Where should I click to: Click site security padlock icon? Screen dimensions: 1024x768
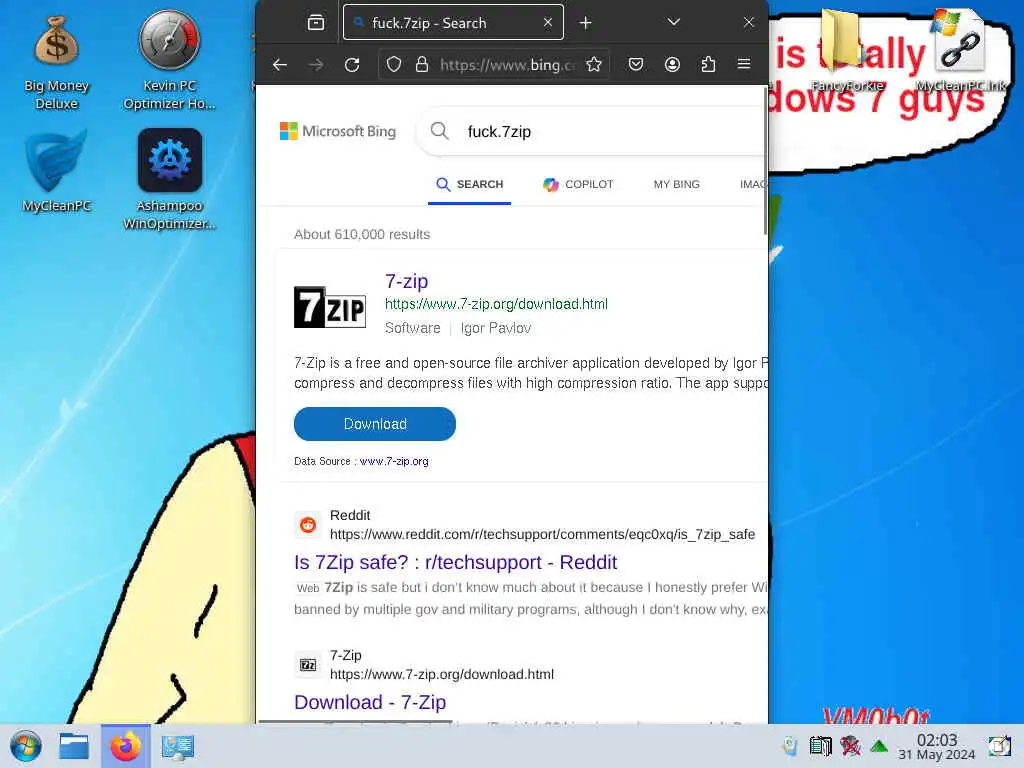coord(422,64)
